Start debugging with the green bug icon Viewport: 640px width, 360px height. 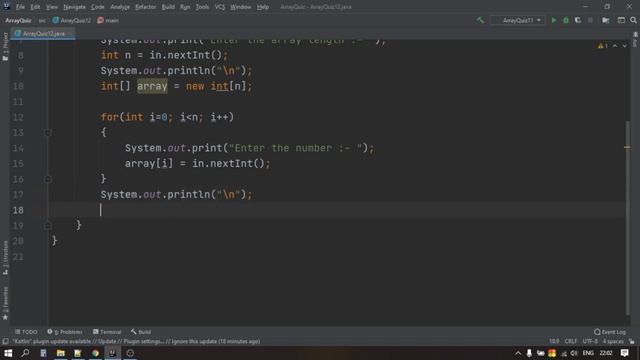pos(566,20)
